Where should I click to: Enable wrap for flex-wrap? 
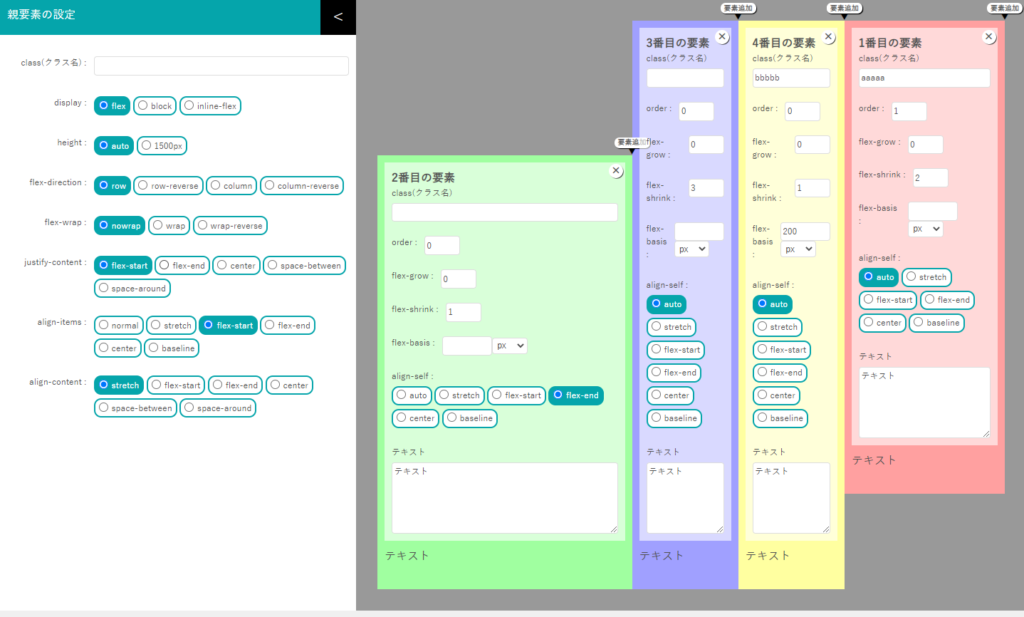(x=169, y=225)
